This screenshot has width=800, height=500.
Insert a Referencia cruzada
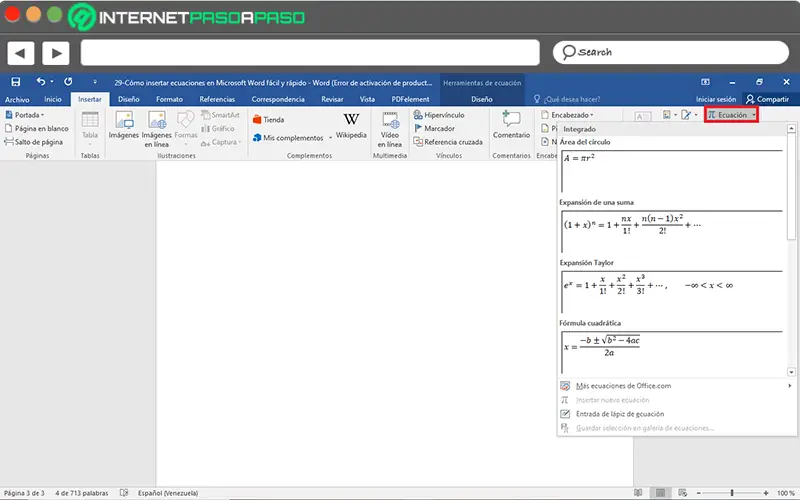pos(448,142)
